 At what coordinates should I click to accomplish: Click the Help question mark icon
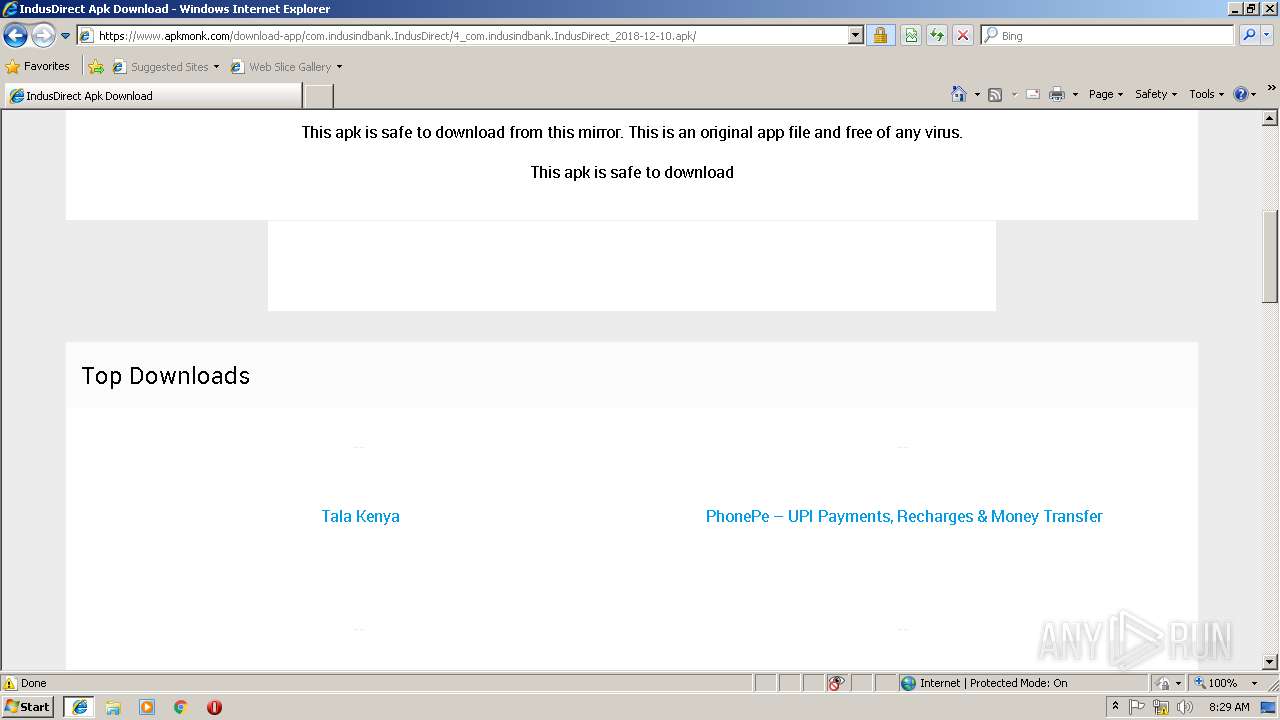[1241, 94]
